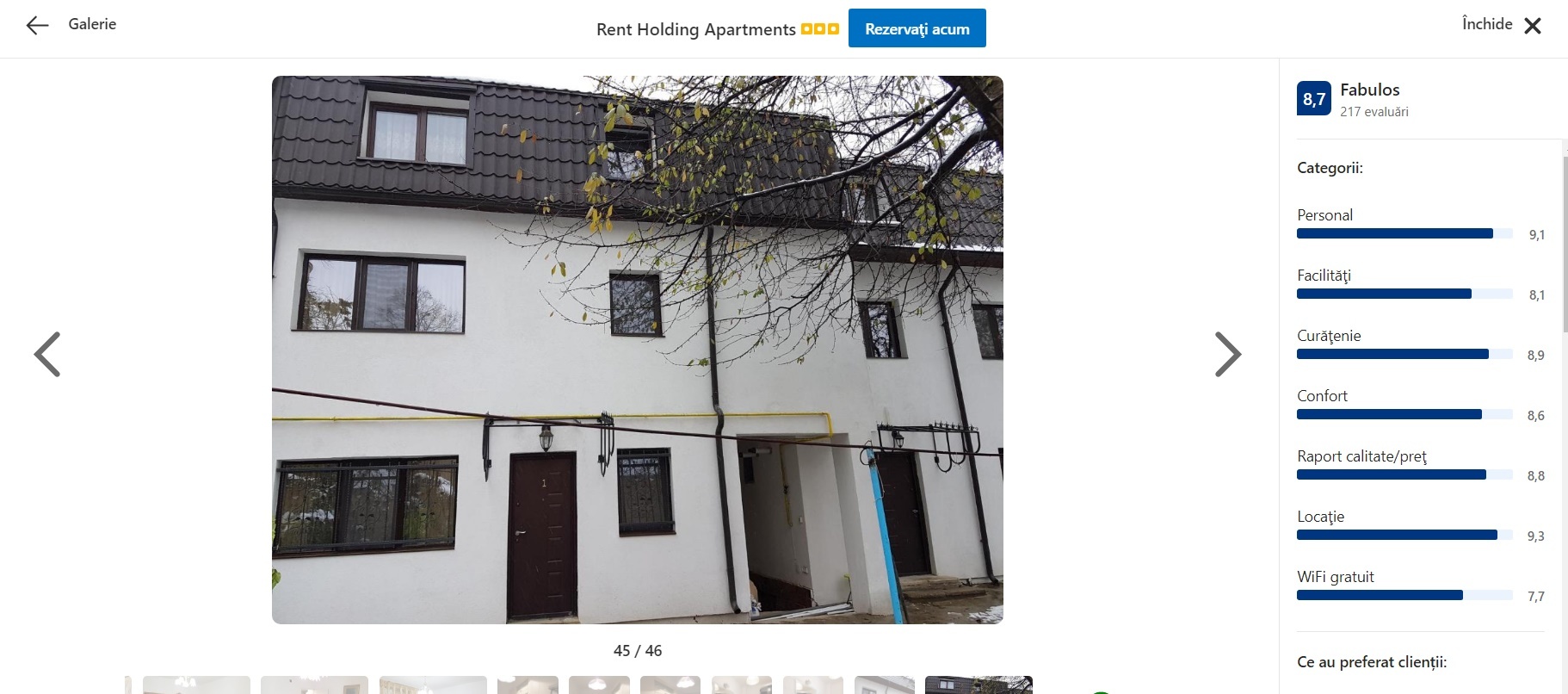Advance to next photo with right chevron

[x=1228, y=354]
